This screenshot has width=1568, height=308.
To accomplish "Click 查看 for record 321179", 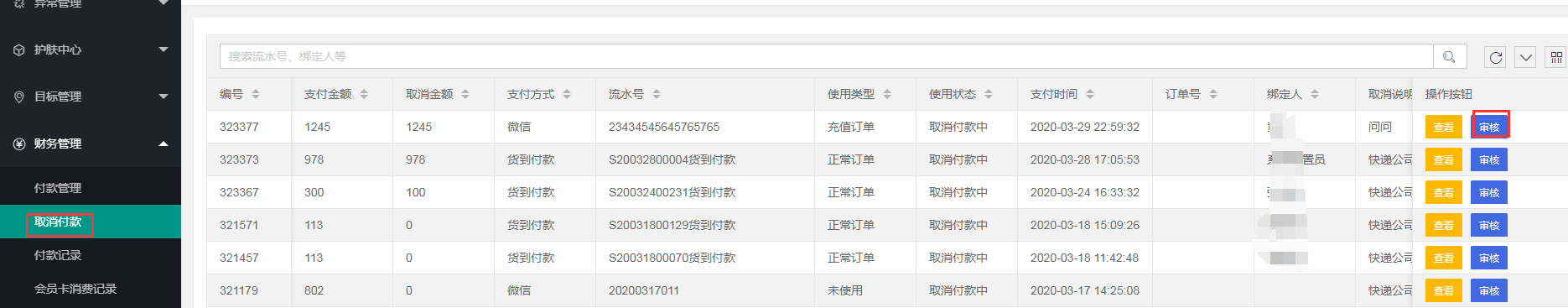I will [x=1443, y=290].
